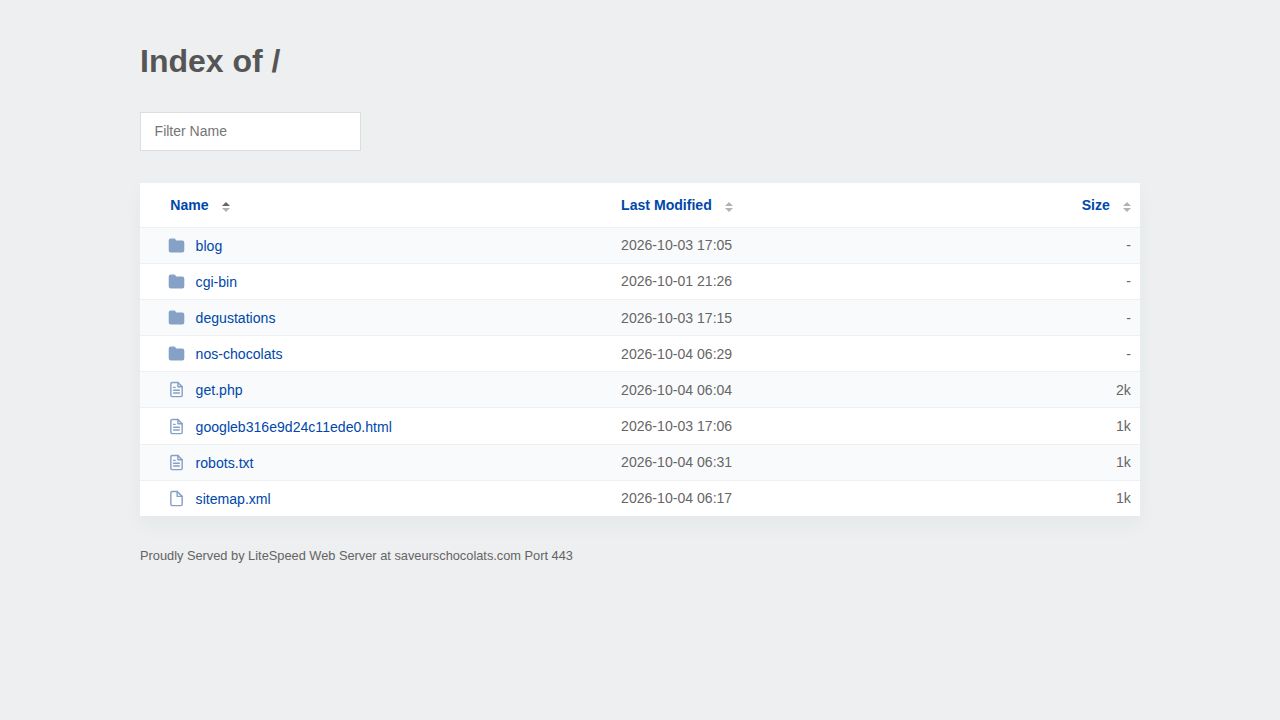Click the degustations date 2026-10-03 17:15

(676, 318)
